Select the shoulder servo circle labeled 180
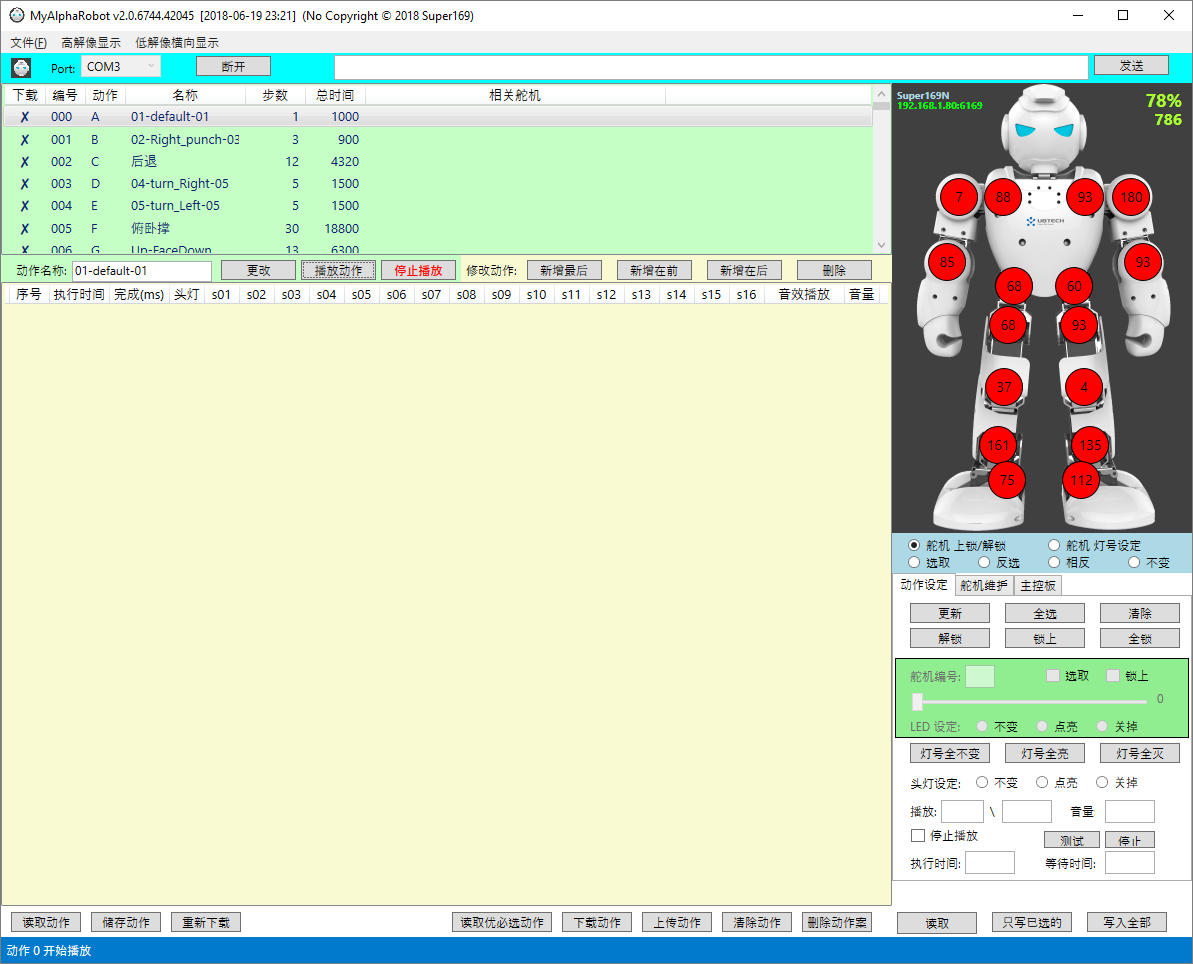The width and height of the screenshot is (1193, 964). point(1131,197)
